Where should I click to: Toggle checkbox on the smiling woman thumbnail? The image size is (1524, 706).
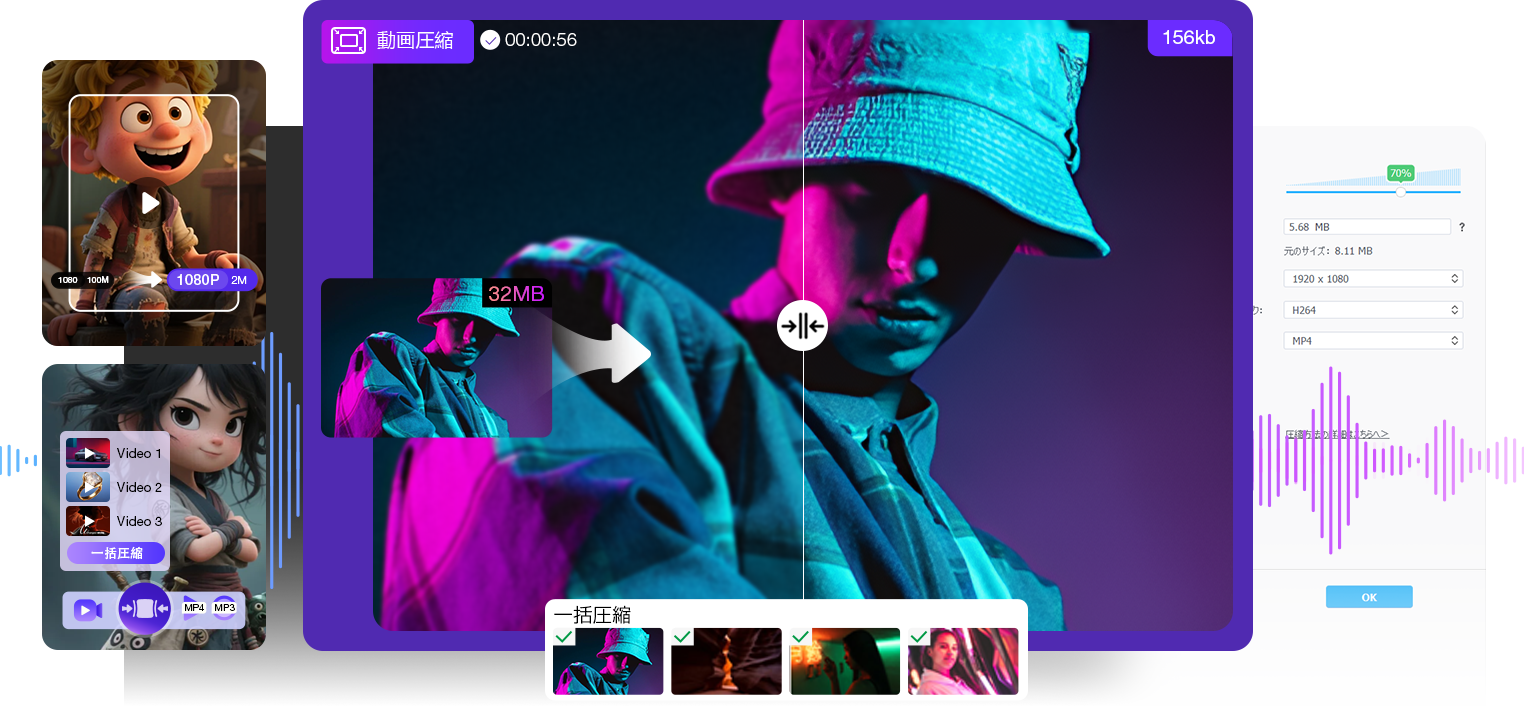click(x=919, y=637)
